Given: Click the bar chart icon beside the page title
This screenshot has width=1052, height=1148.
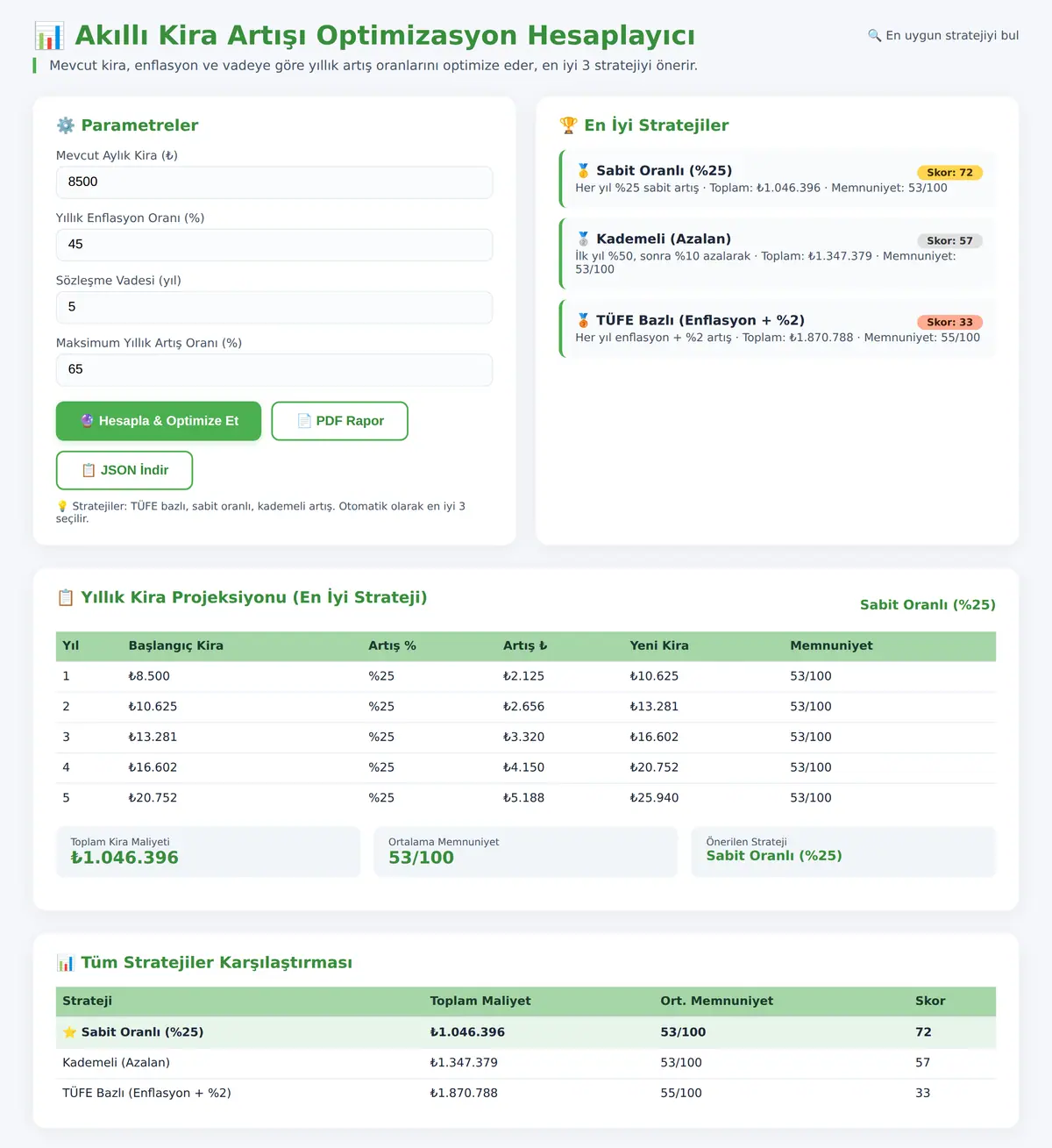Looking at the screenshot, I should [x=49, y=36].
